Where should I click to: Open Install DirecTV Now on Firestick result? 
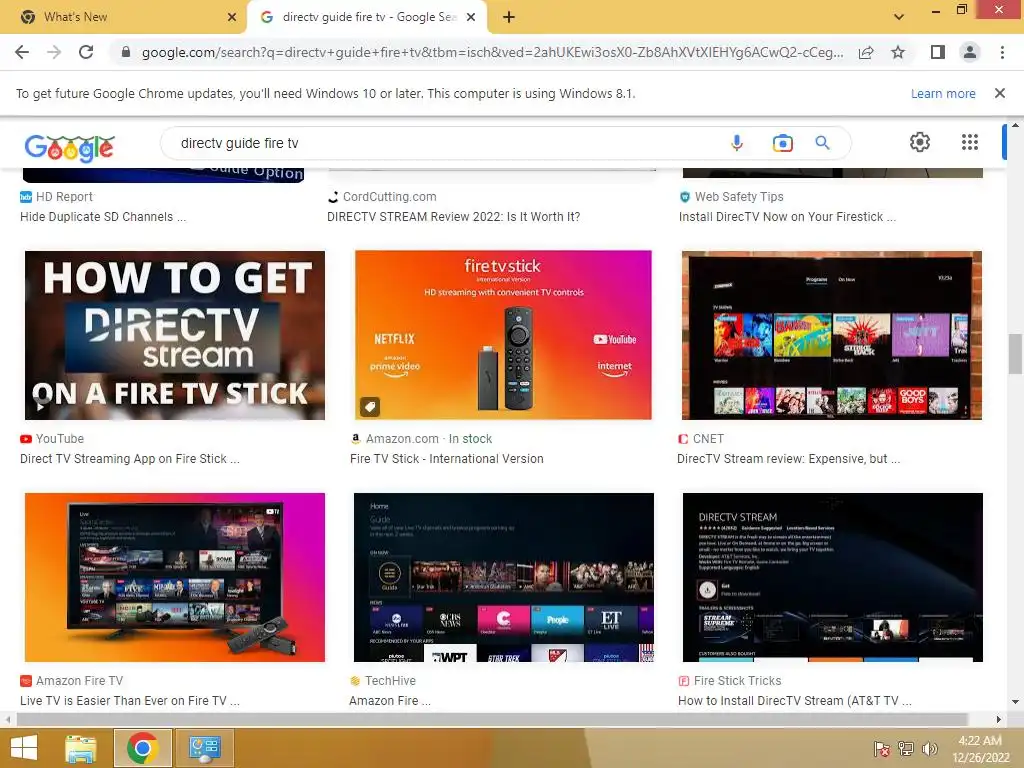click(787, 217)
